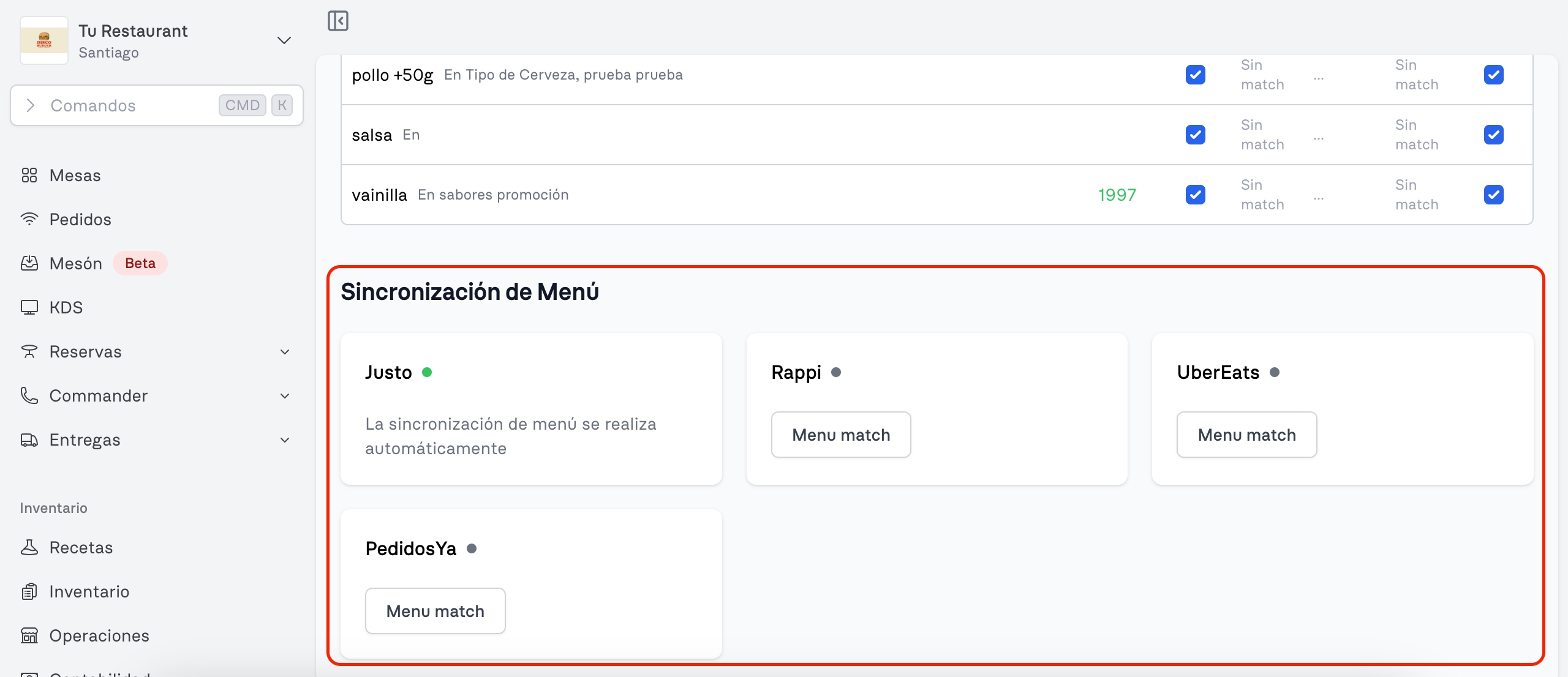Click the PedidosYa Menu match button
Viewport: 1568px width, 677px height.
tap(435, 611)
